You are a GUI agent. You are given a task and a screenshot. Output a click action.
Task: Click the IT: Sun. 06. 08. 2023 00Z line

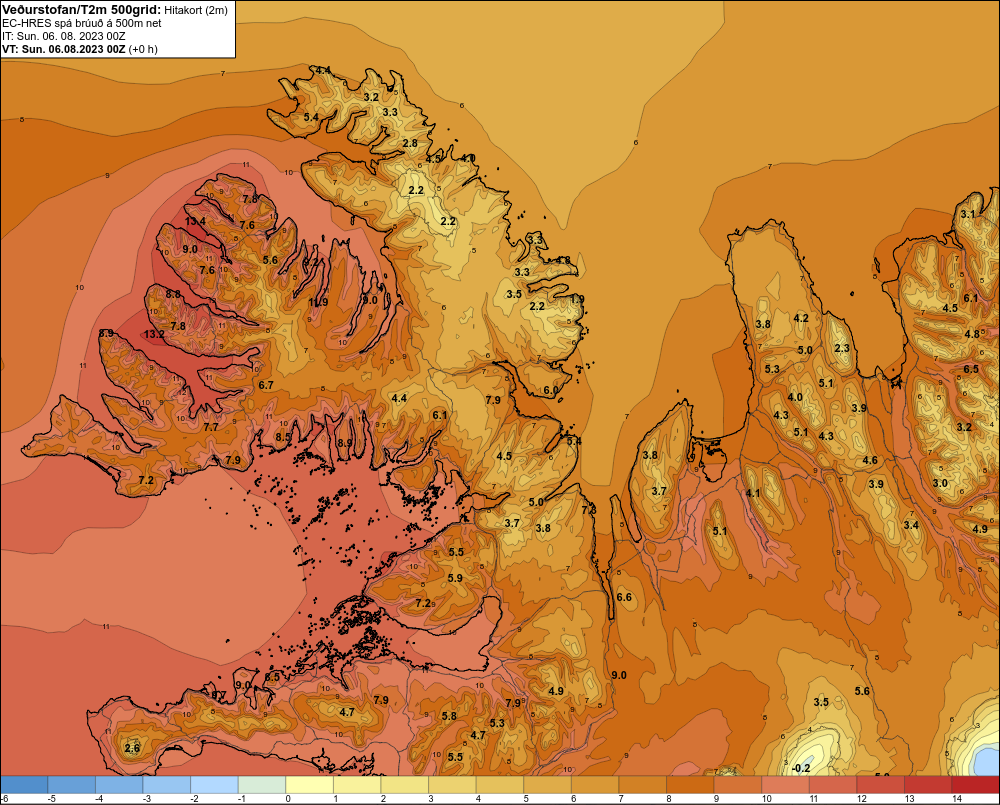click(x=64, y=36)
